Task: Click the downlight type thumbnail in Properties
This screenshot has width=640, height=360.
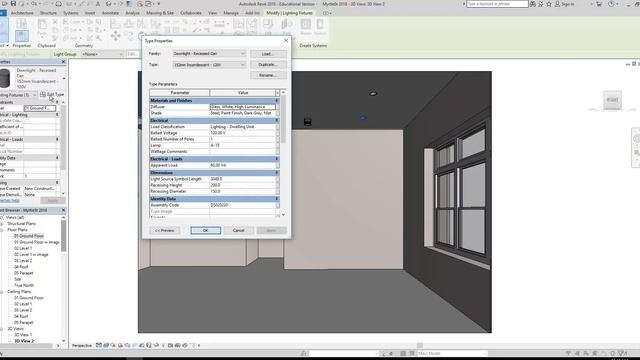Action: click(x=5, y=78)
